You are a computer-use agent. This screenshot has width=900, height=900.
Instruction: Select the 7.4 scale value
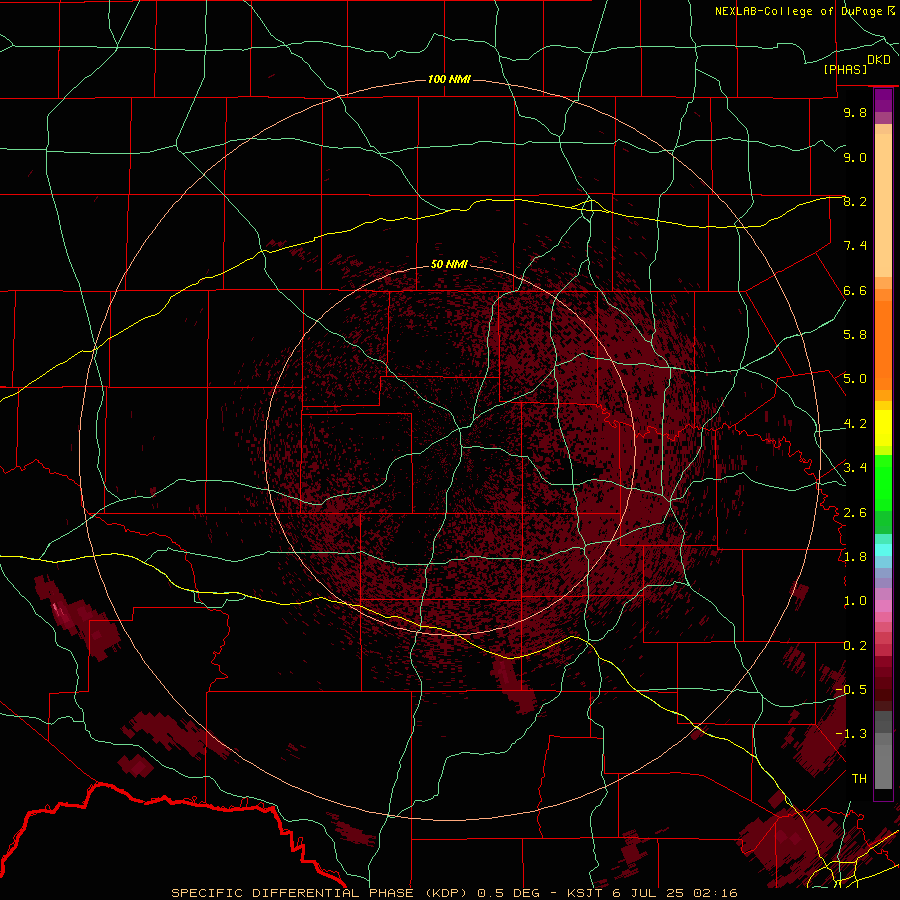pyautogui.click(x=855, y=246)
